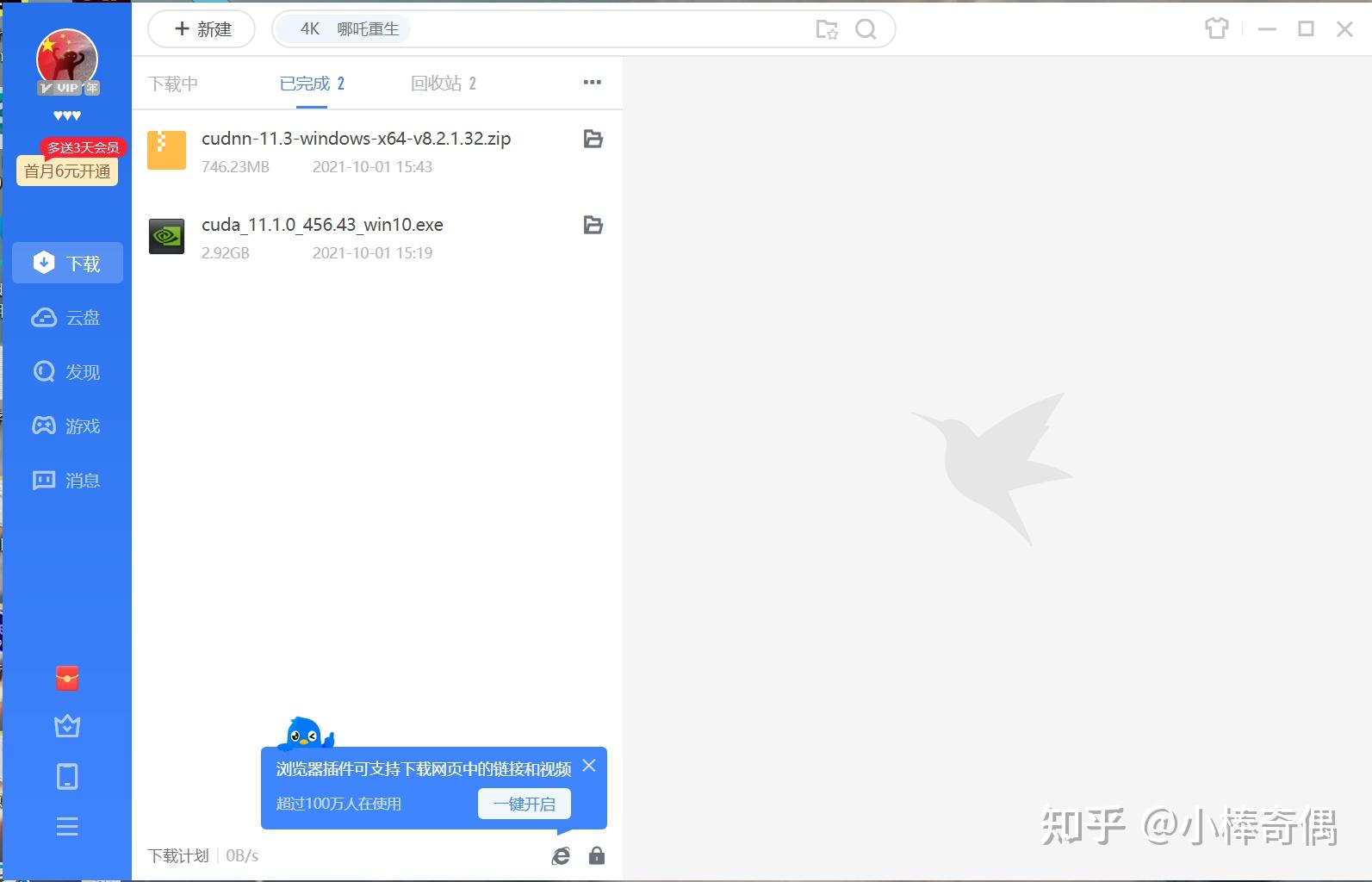
Task: Open folder for the cudnn zip file
Action: [x=593, y=139]
